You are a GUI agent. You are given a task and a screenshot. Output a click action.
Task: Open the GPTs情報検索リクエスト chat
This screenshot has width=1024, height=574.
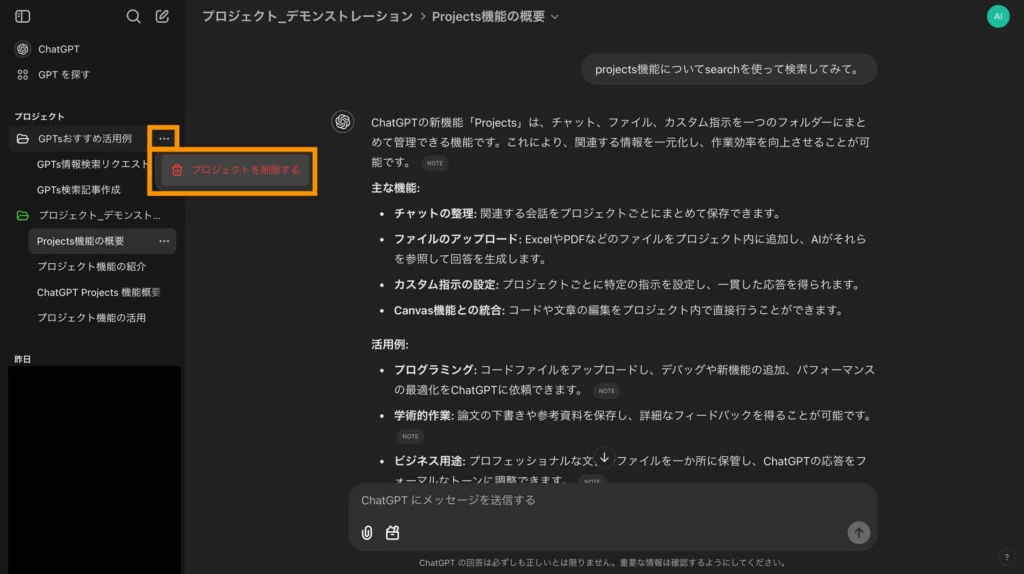pos(93,164)
